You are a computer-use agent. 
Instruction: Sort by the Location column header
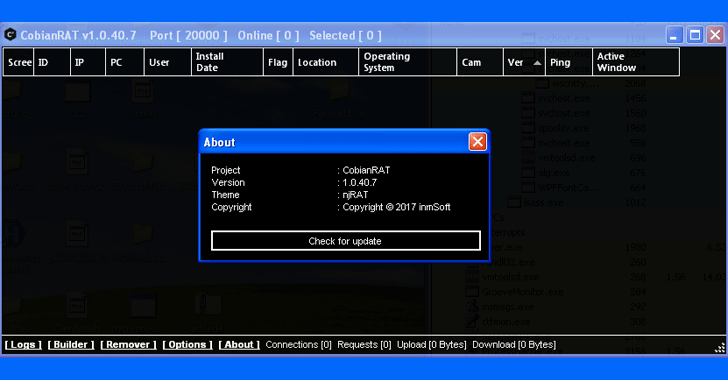pyautogui.click(x=326, y=62)
